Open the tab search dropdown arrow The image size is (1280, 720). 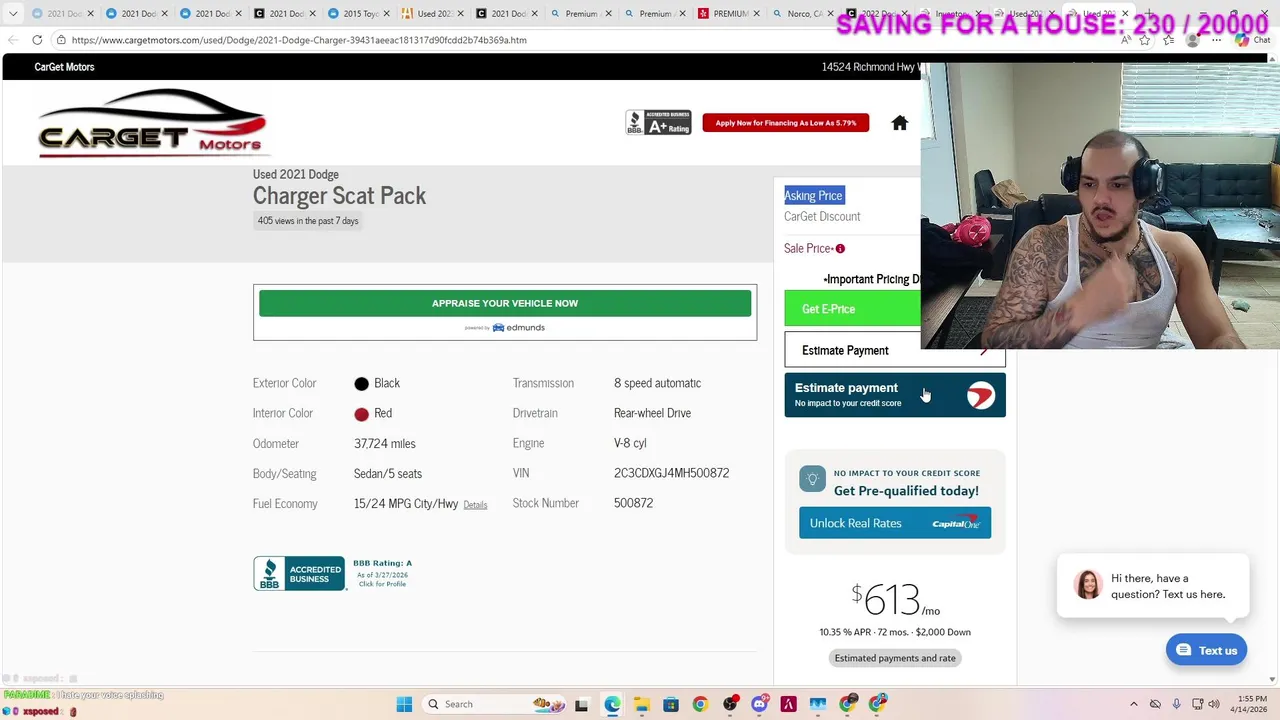[13, 14]
